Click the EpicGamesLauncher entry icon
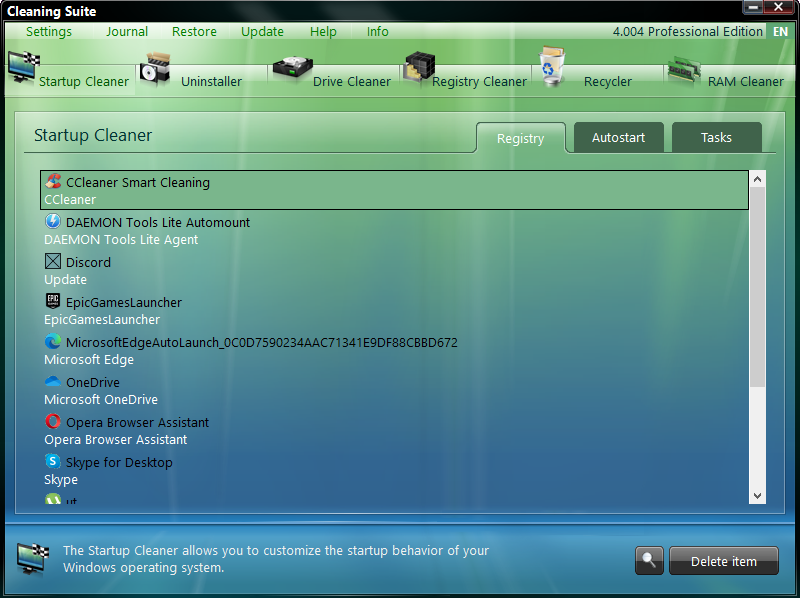 pos(53,301)
